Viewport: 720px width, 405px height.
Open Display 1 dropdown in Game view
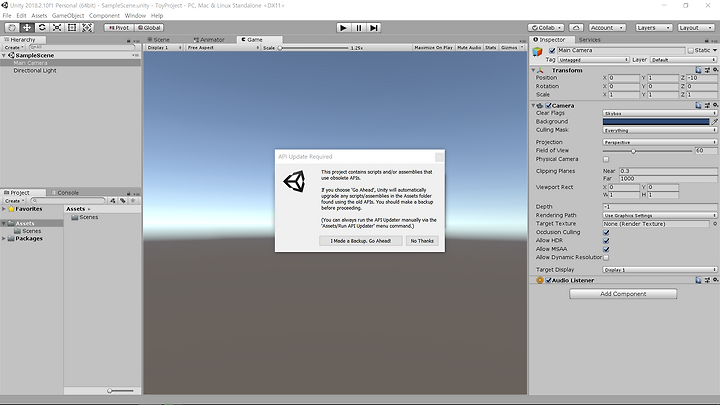(x=164, y=48)
